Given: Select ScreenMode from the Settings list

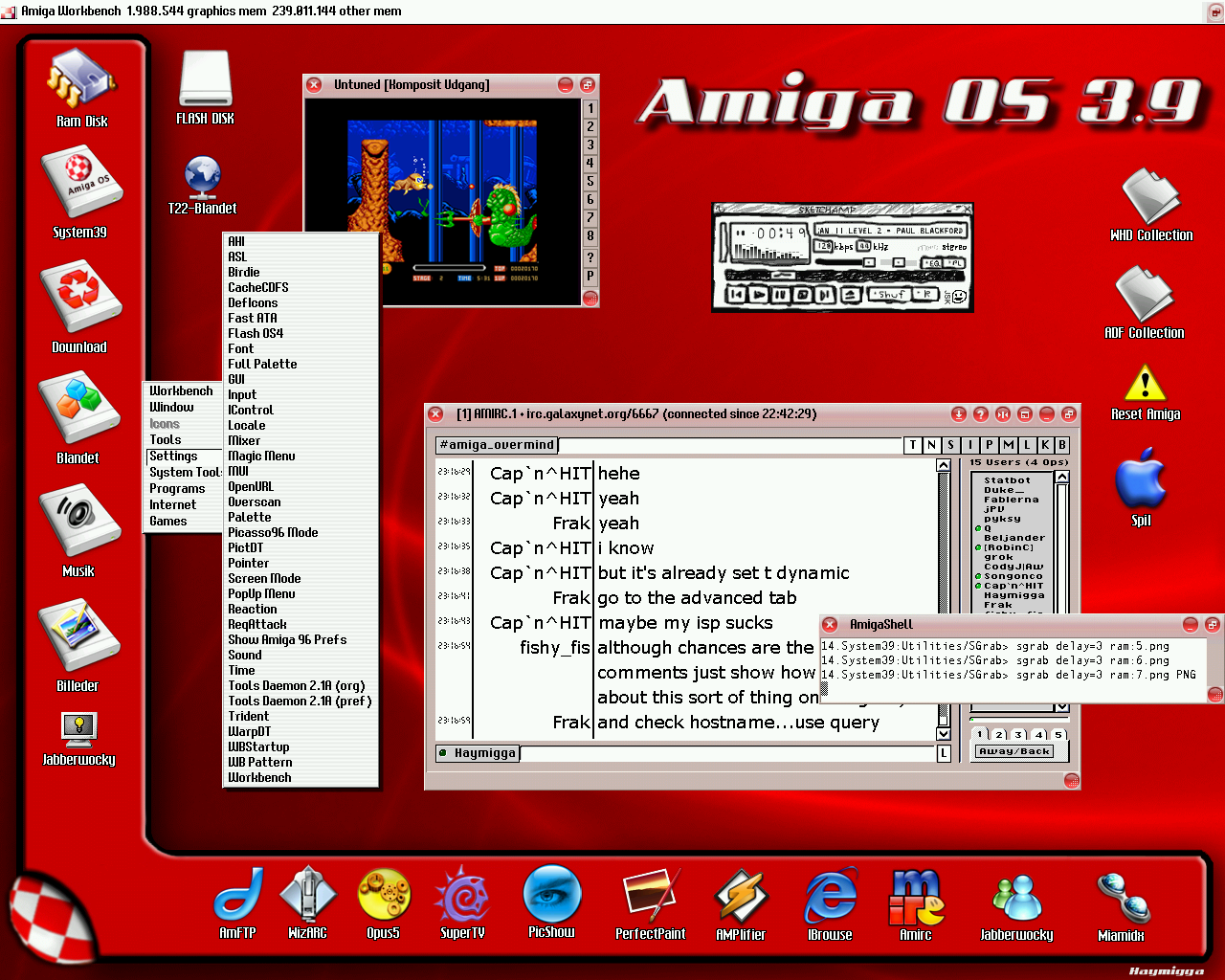Looking at the screenshot, I should point(264,579).
